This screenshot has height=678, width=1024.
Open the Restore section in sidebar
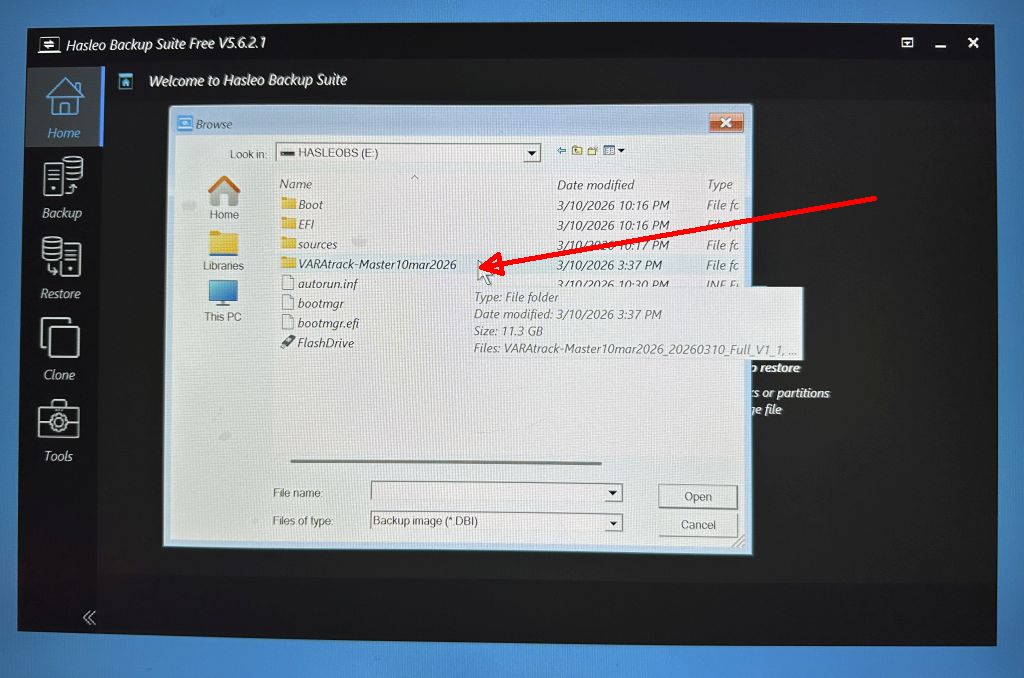(61, 268)
